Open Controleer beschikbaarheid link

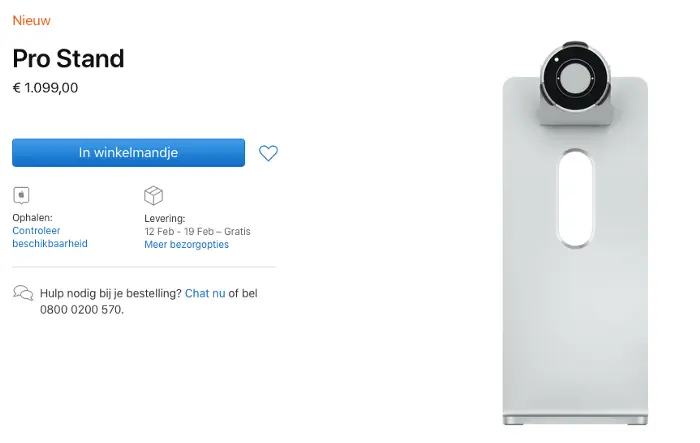tap(50, 237)
